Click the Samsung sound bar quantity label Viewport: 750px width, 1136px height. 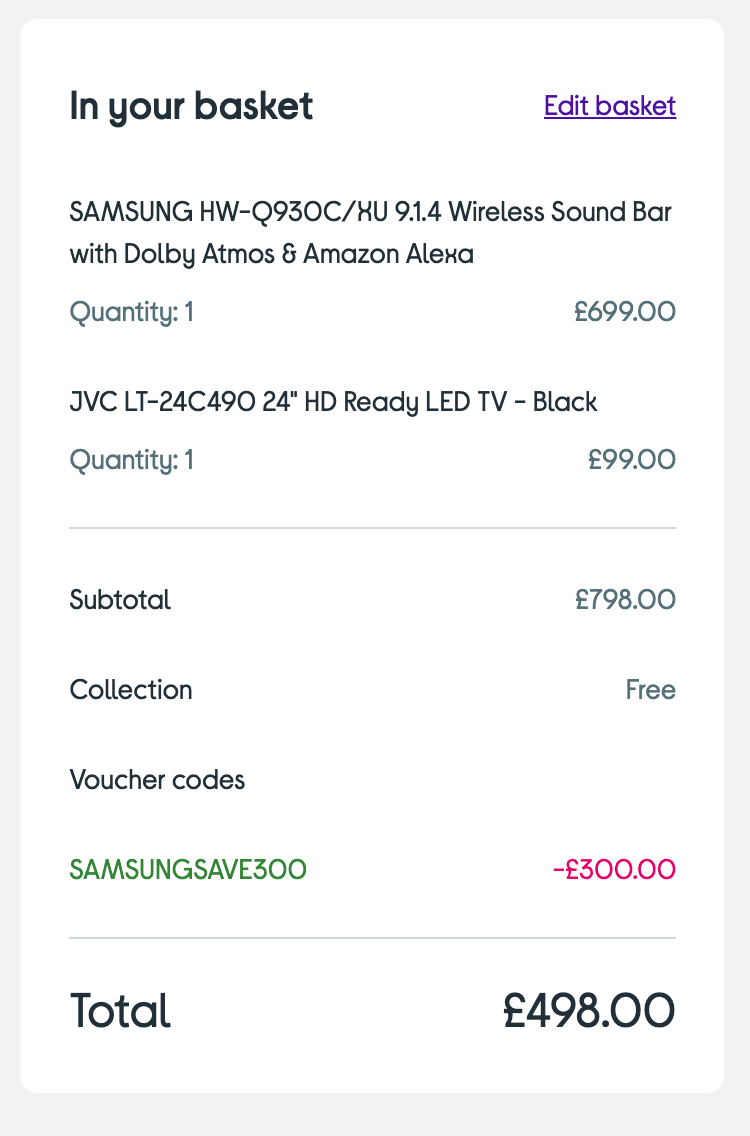(131, 313)
